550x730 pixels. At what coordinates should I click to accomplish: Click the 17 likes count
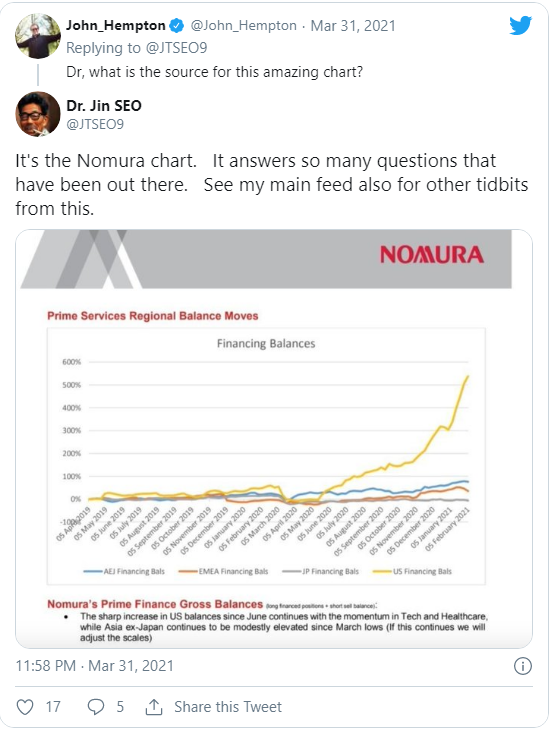53,707
